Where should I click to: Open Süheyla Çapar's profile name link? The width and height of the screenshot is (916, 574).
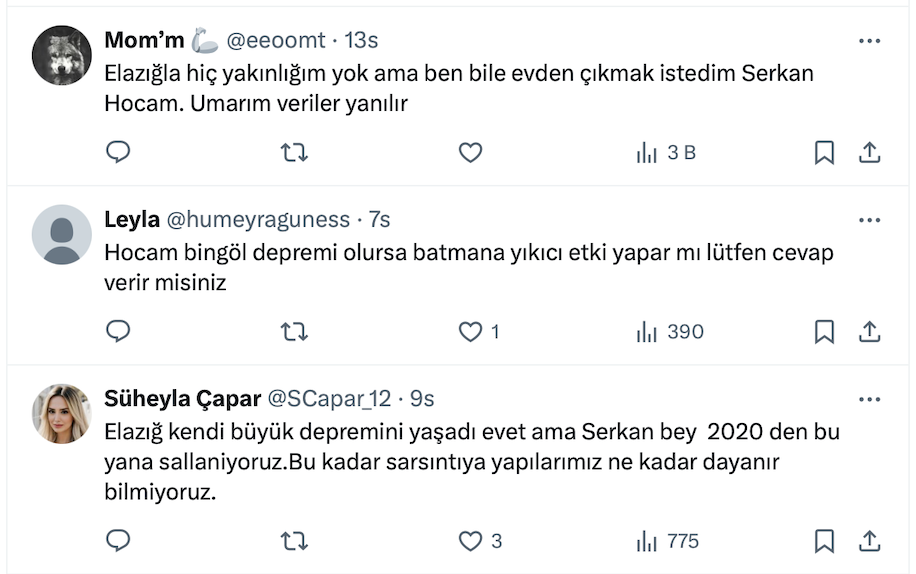180,398
